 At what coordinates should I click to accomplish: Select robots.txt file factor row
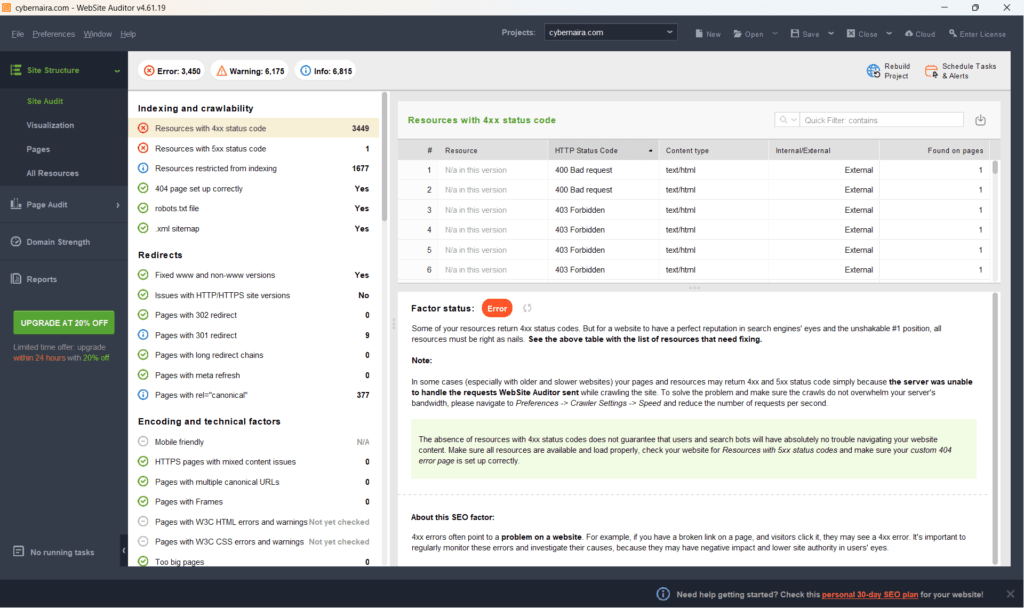click(254, 208)
